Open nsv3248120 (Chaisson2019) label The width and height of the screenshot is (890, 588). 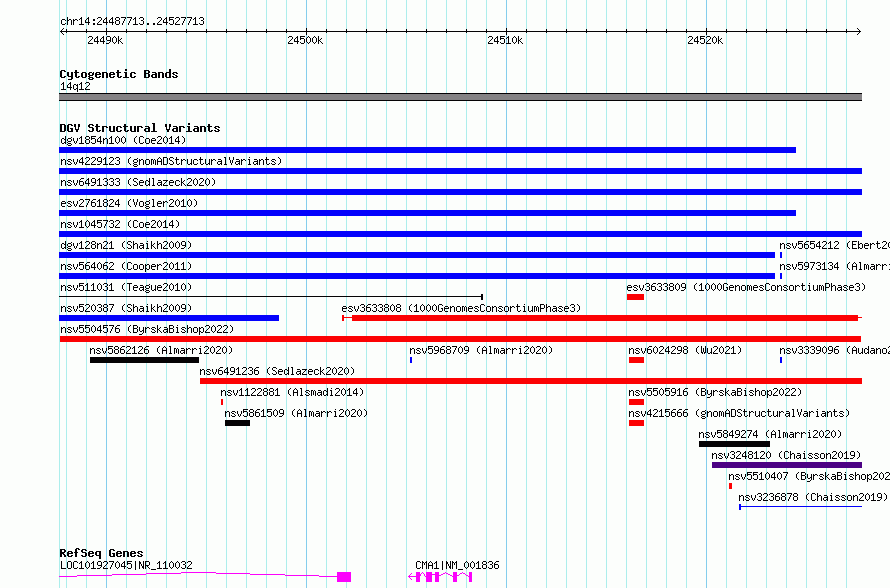pos(786,455)
